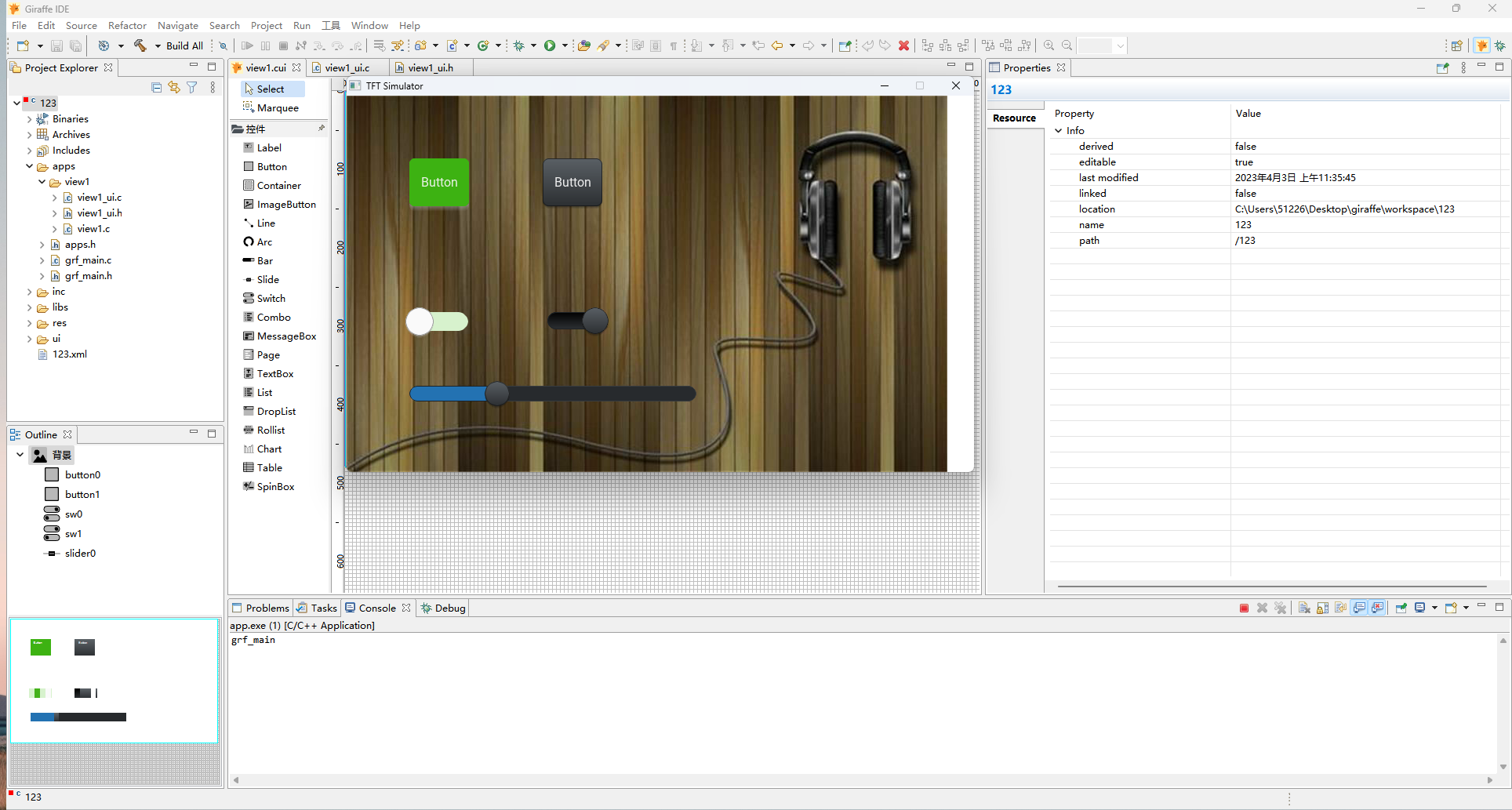
Task: Select button0 in the Outline panel
Action: coord(81,474)
